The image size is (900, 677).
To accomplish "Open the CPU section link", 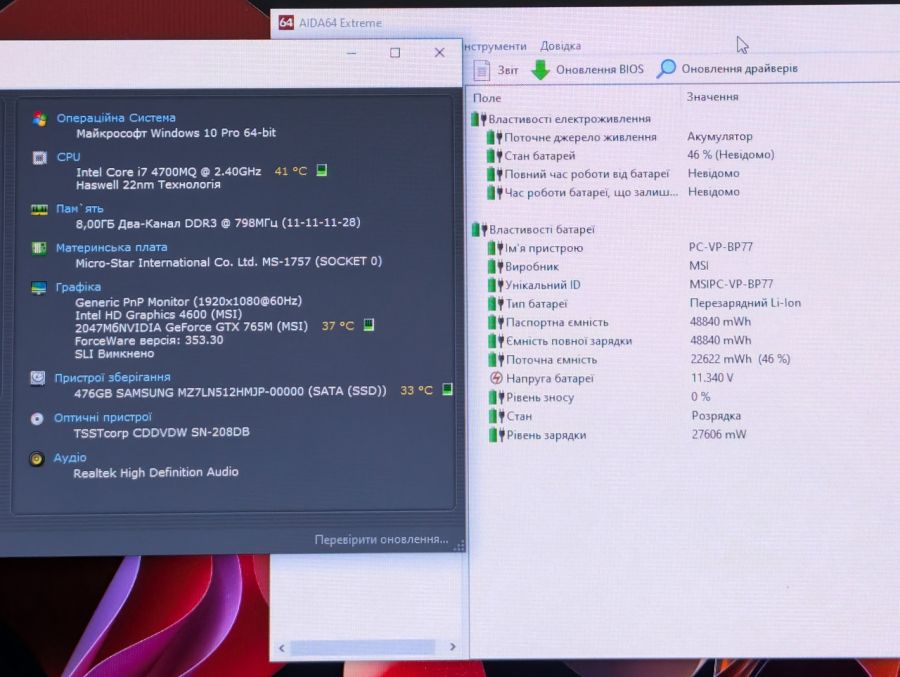I will click(x=68, y=157).
